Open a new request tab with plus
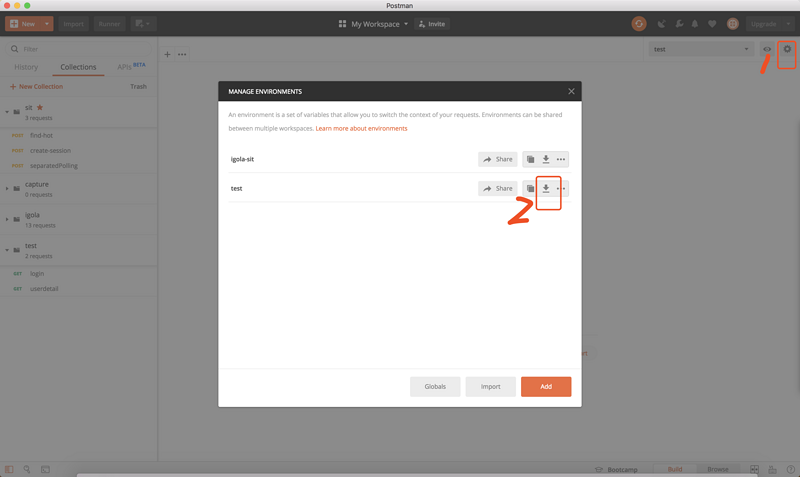The height and width of the screenshot is (477, 800). pyautogui.click(x=167, y=54)
